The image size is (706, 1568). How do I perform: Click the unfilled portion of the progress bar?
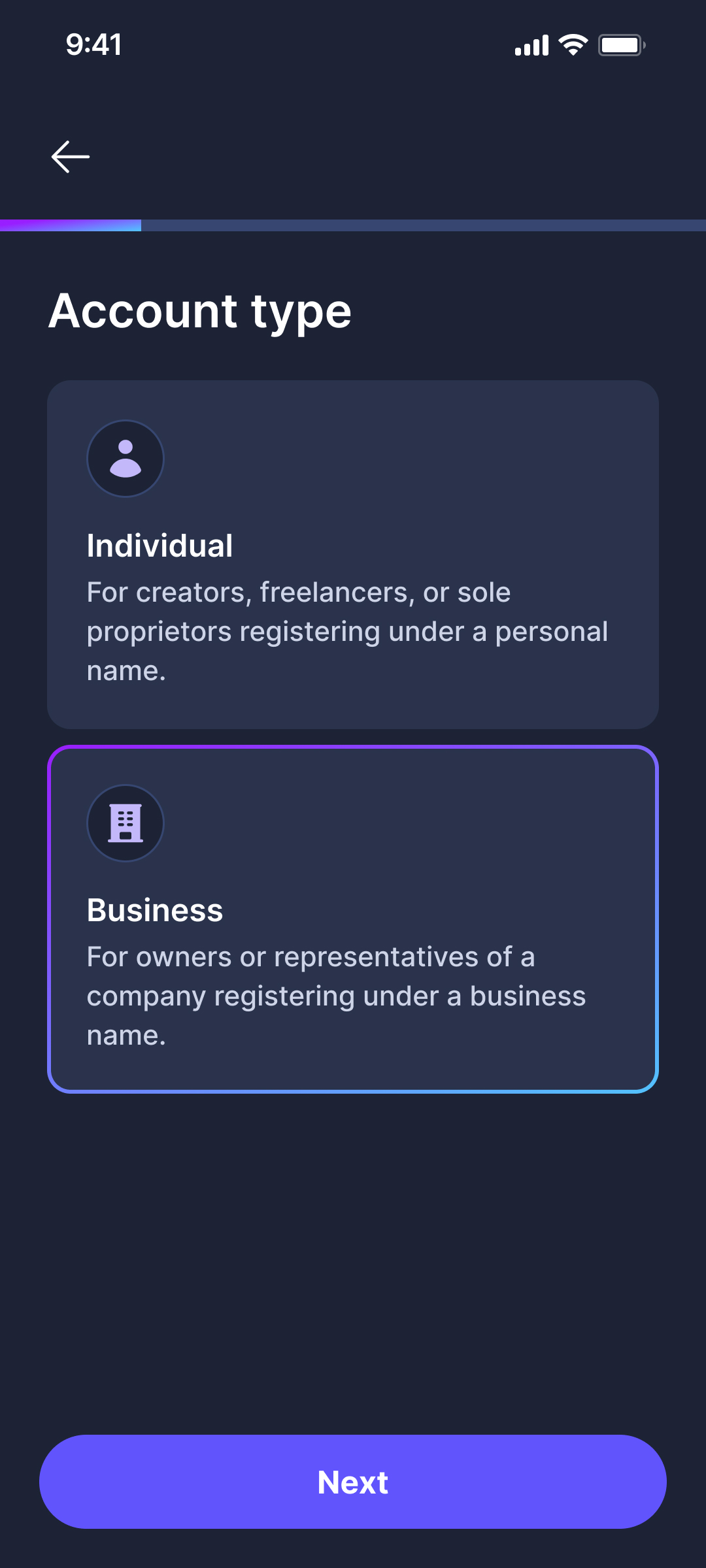pos(424,225)
